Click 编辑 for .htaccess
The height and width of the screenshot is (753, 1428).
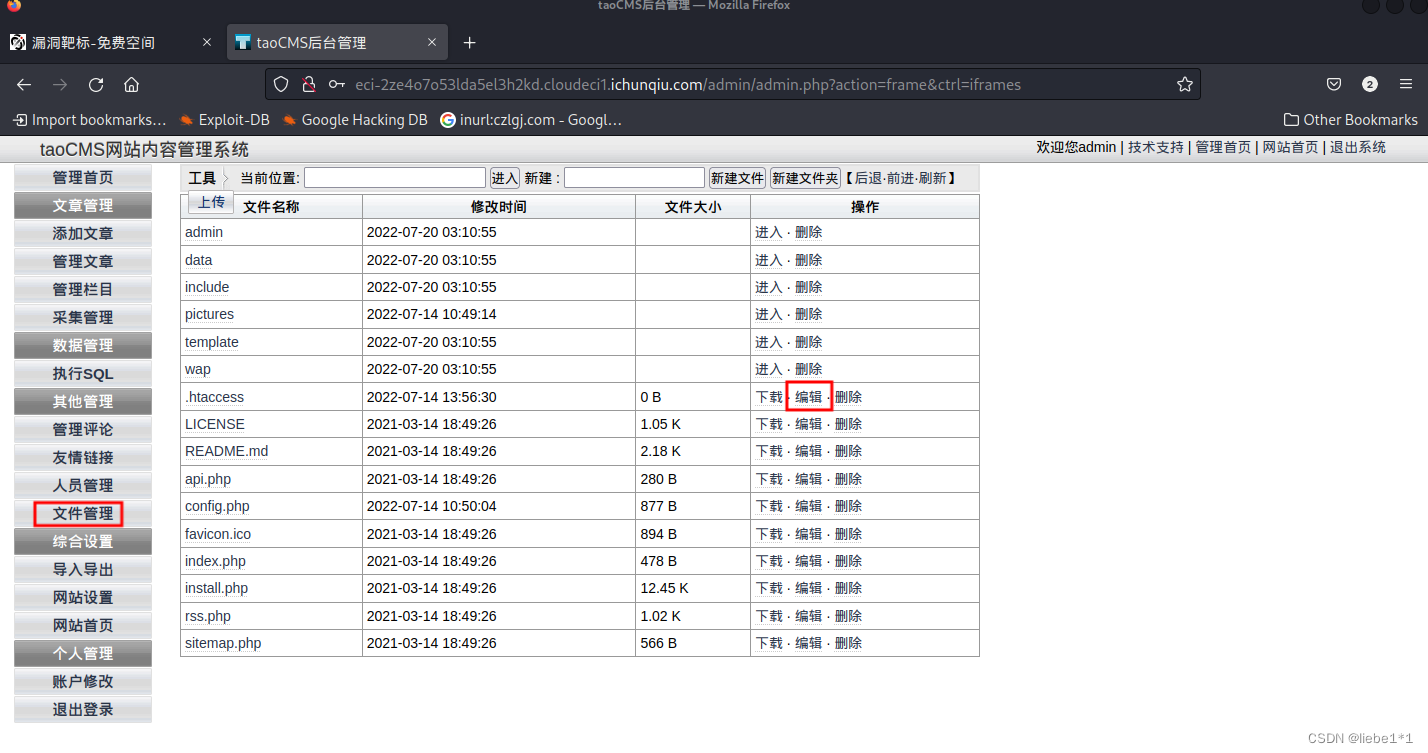click(x=808, y=397)
